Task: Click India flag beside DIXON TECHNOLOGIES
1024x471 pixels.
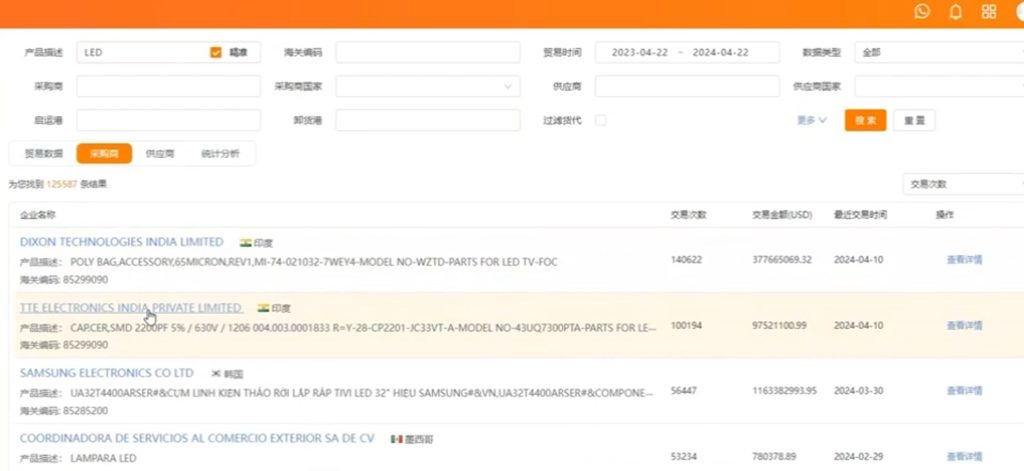Action: (246, 243)
